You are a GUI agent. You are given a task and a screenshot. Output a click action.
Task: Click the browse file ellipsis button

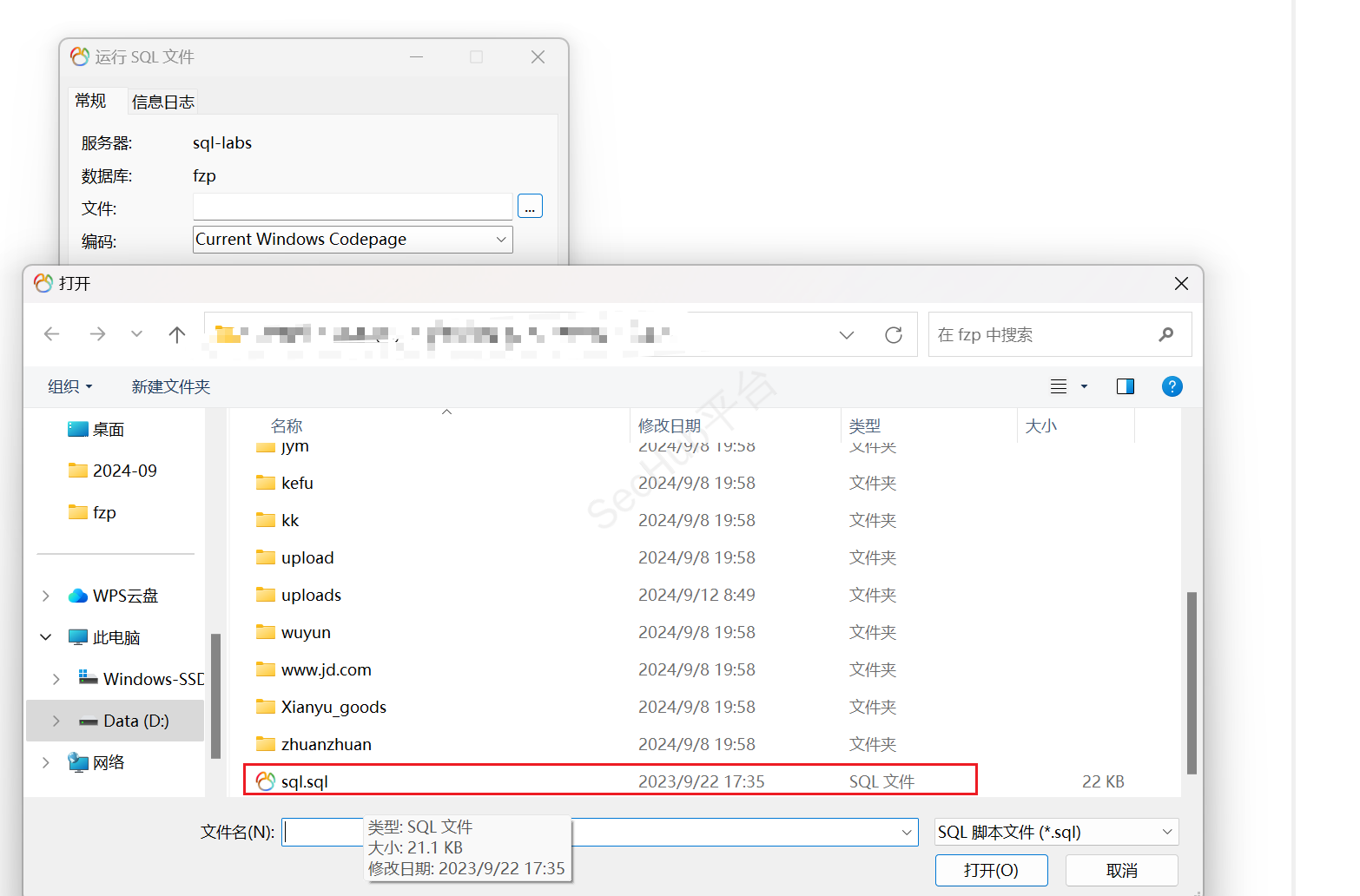tap(530, 207)
